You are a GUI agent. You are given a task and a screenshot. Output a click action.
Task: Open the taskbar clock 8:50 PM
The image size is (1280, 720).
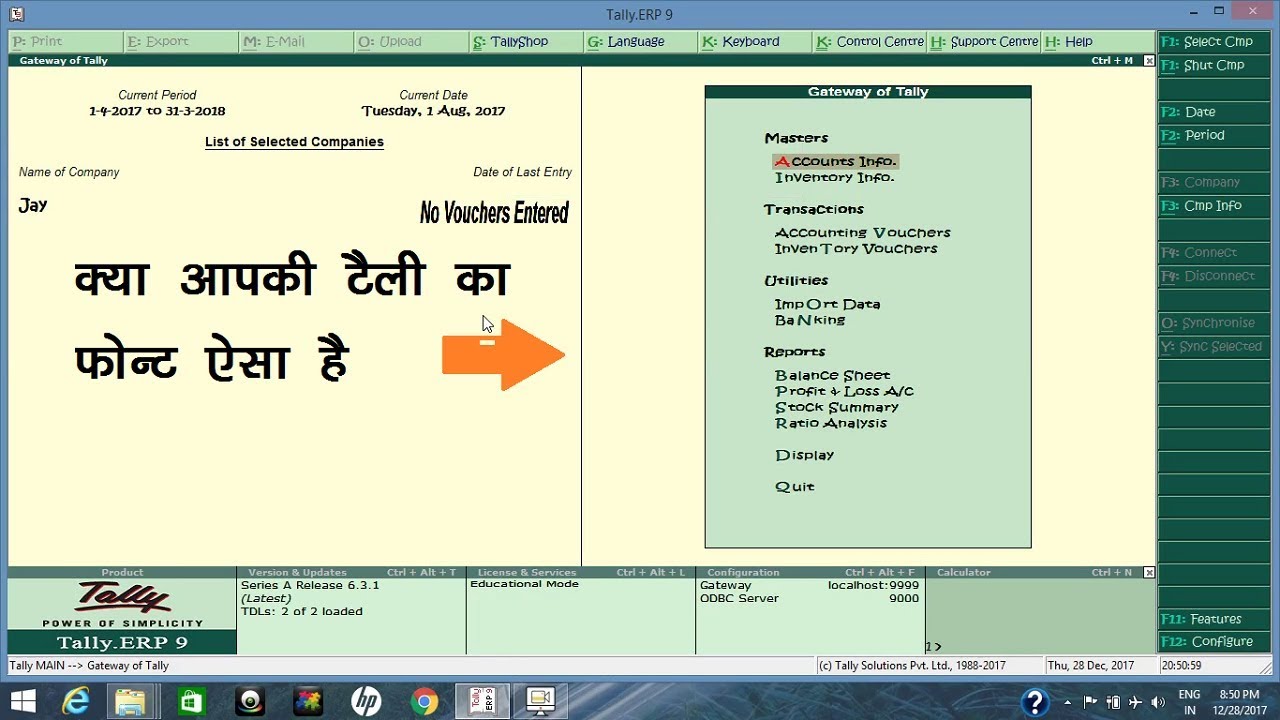pyautogui.click(x=1239, y=702)
